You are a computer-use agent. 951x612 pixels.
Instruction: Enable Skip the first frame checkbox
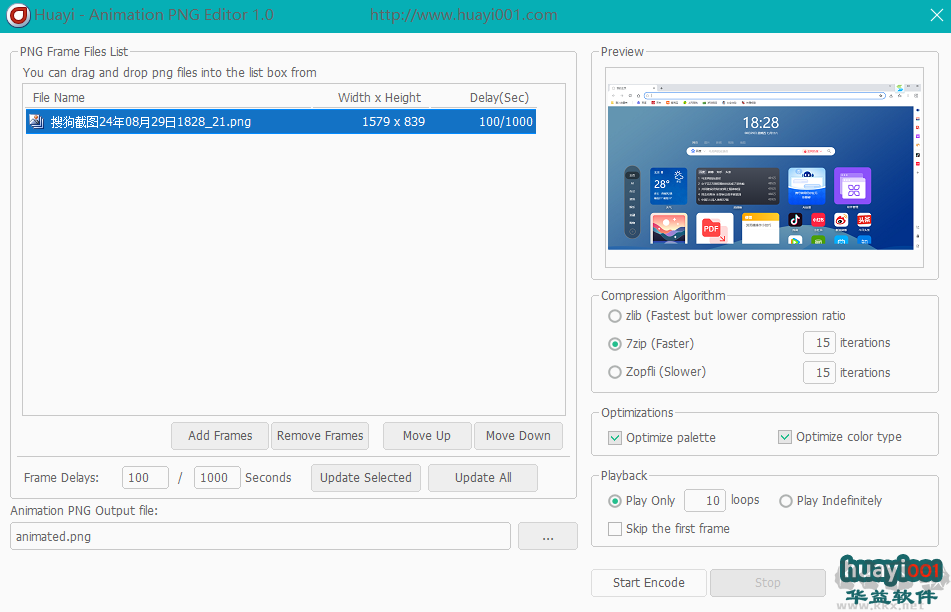(x=614, y=529)
